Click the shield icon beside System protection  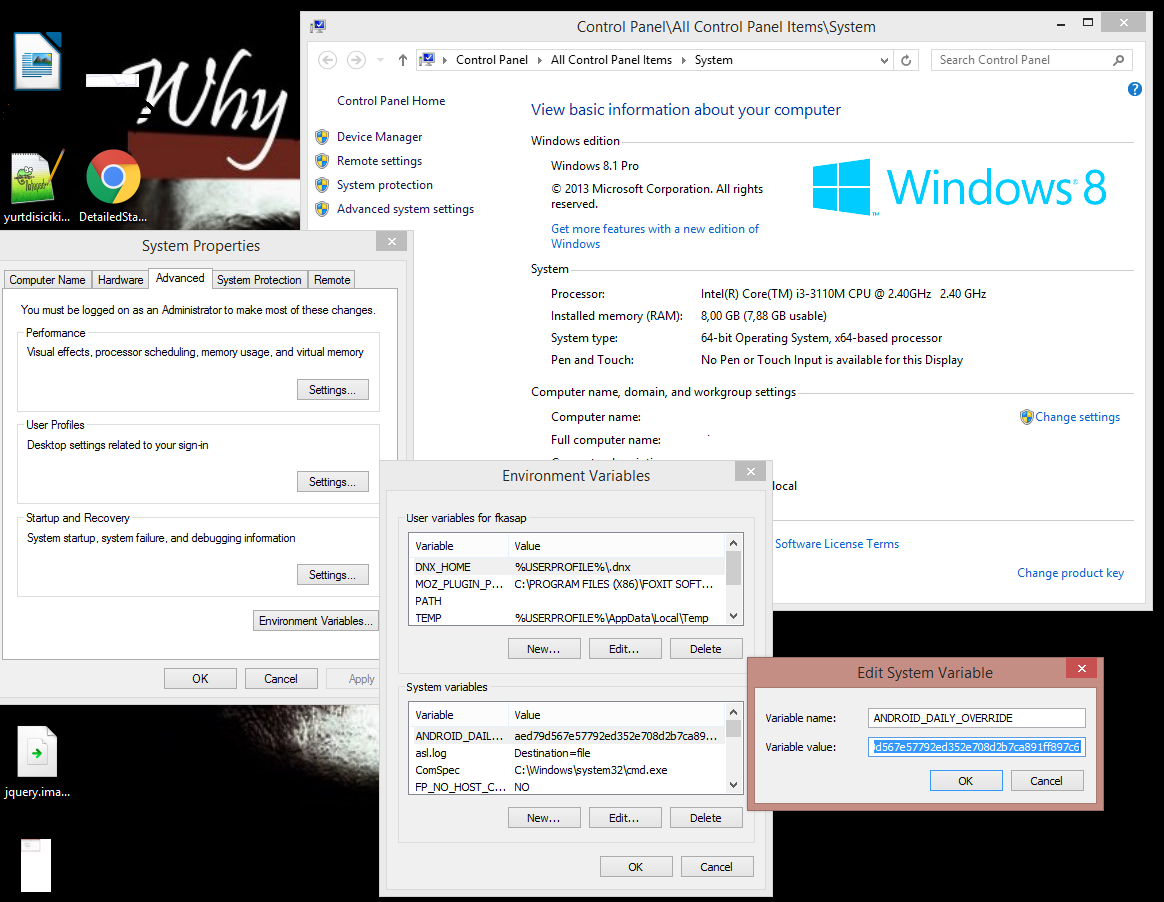click(x=322, y=185)
